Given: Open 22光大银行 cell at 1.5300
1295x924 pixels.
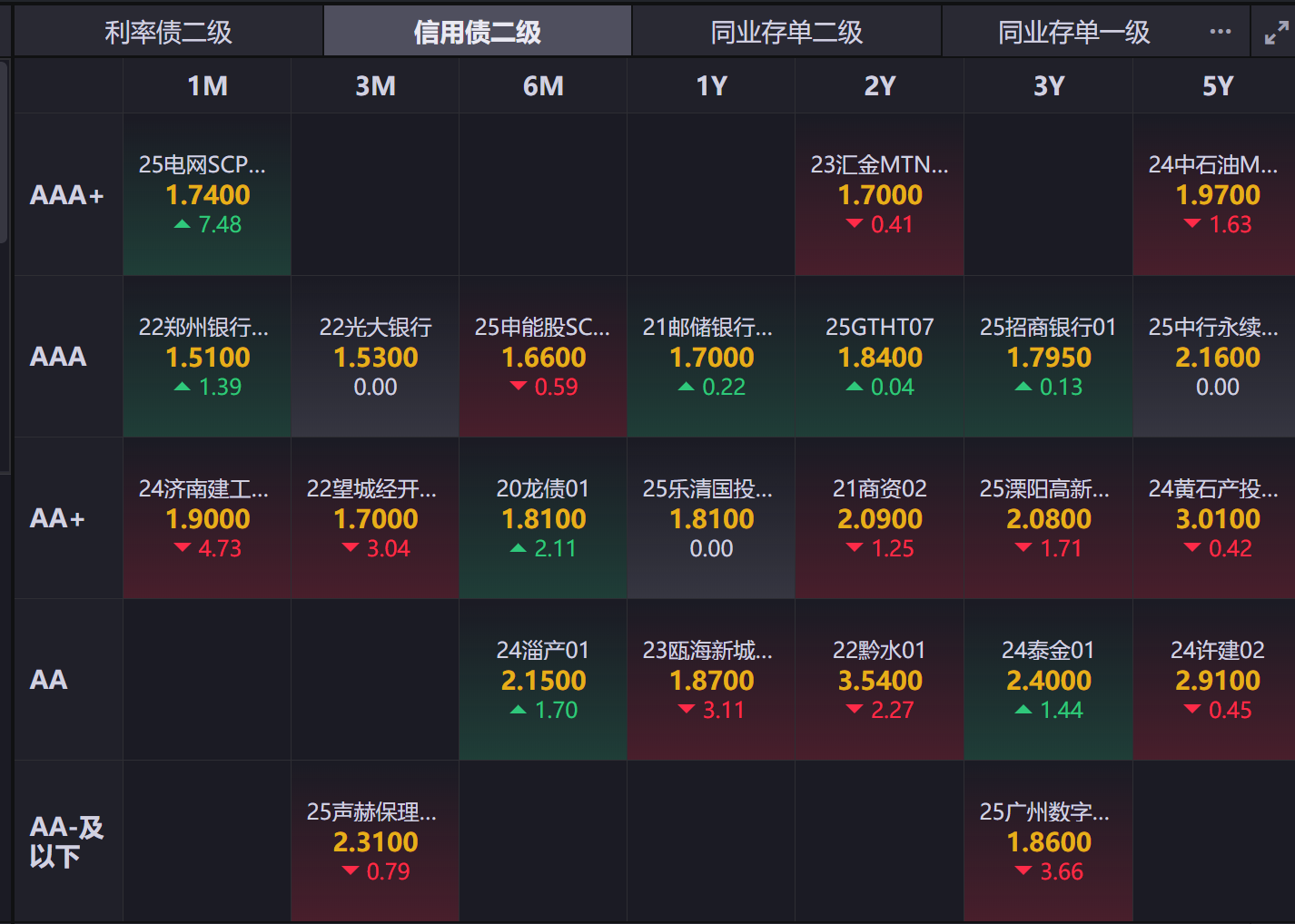Looking at the screenshot, I should 375,357.
